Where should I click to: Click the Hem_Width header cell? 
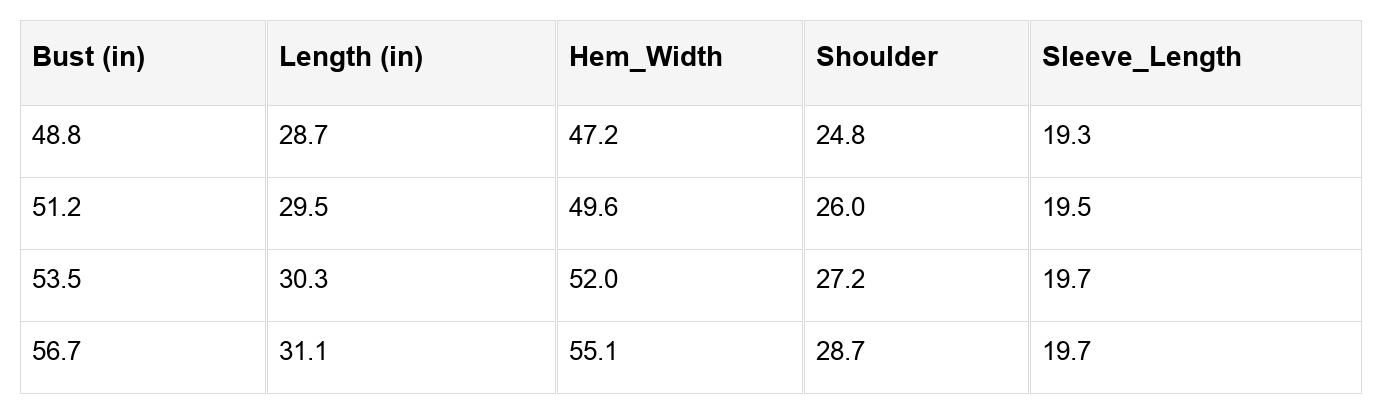[645, 58]
